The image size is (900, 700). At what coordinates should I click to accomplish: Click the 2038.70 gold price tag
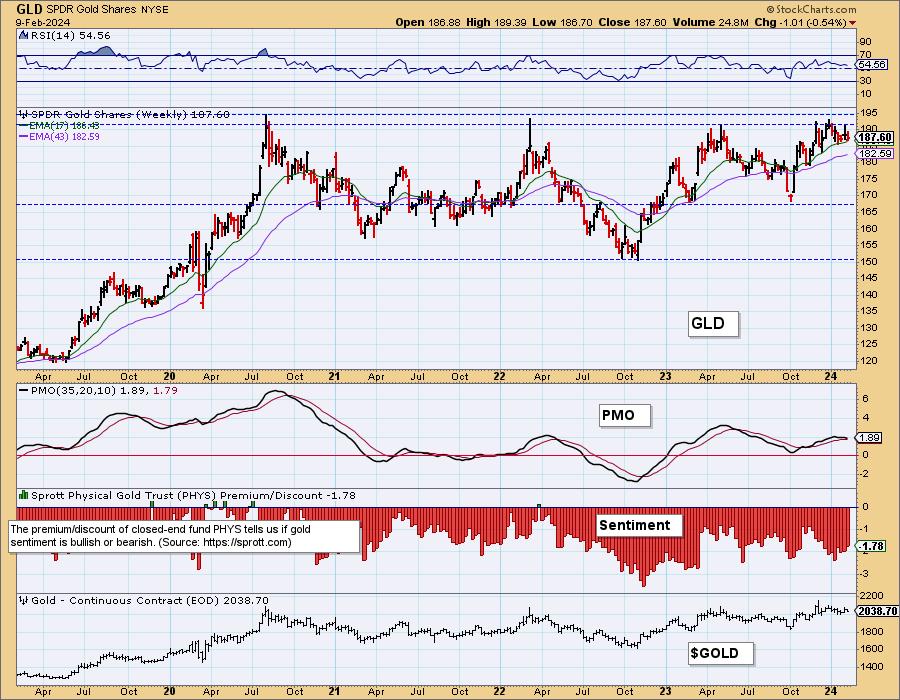coord(877,612)
